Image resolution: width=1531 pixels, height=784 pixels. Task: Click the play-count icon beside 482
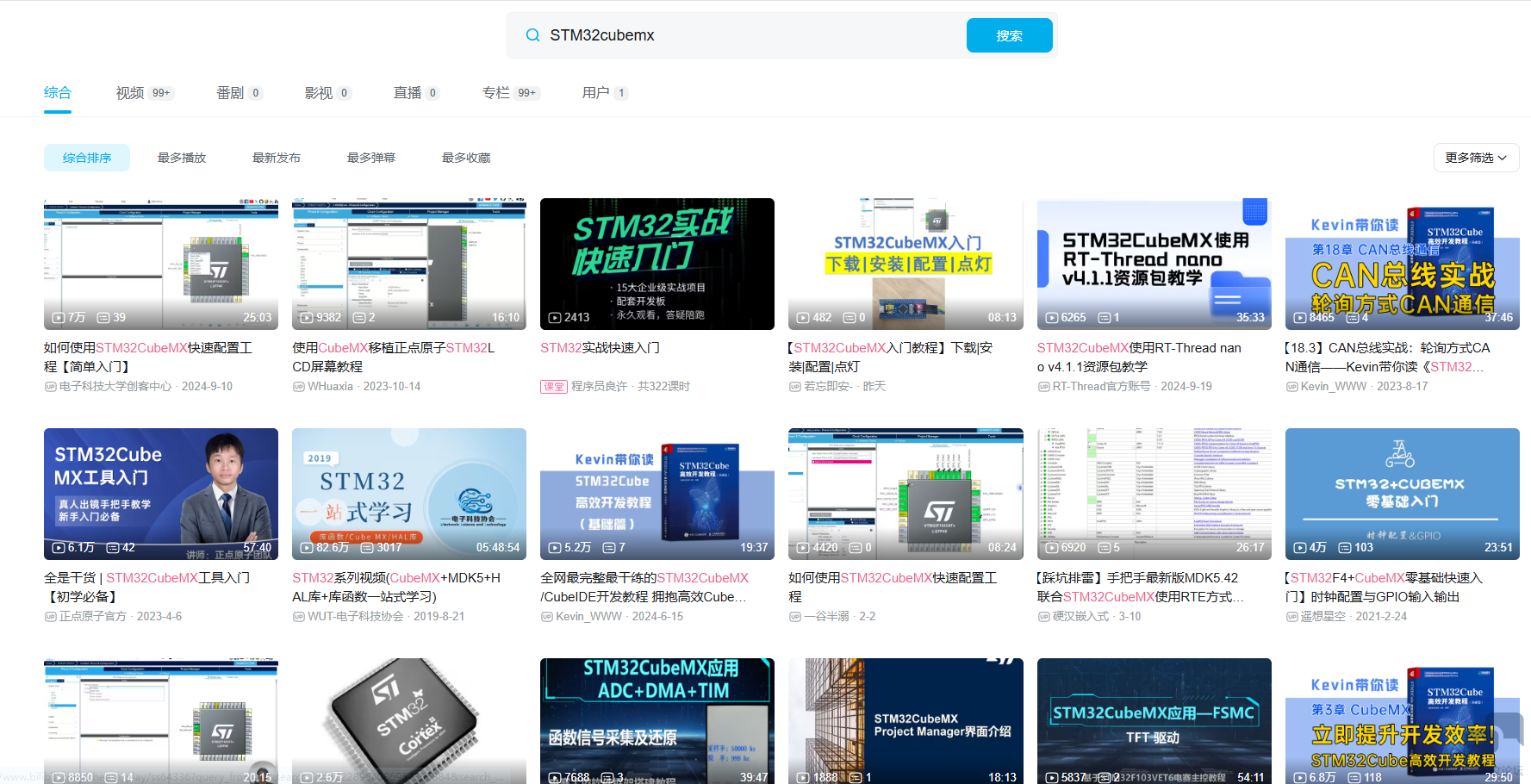coord(803,318)
